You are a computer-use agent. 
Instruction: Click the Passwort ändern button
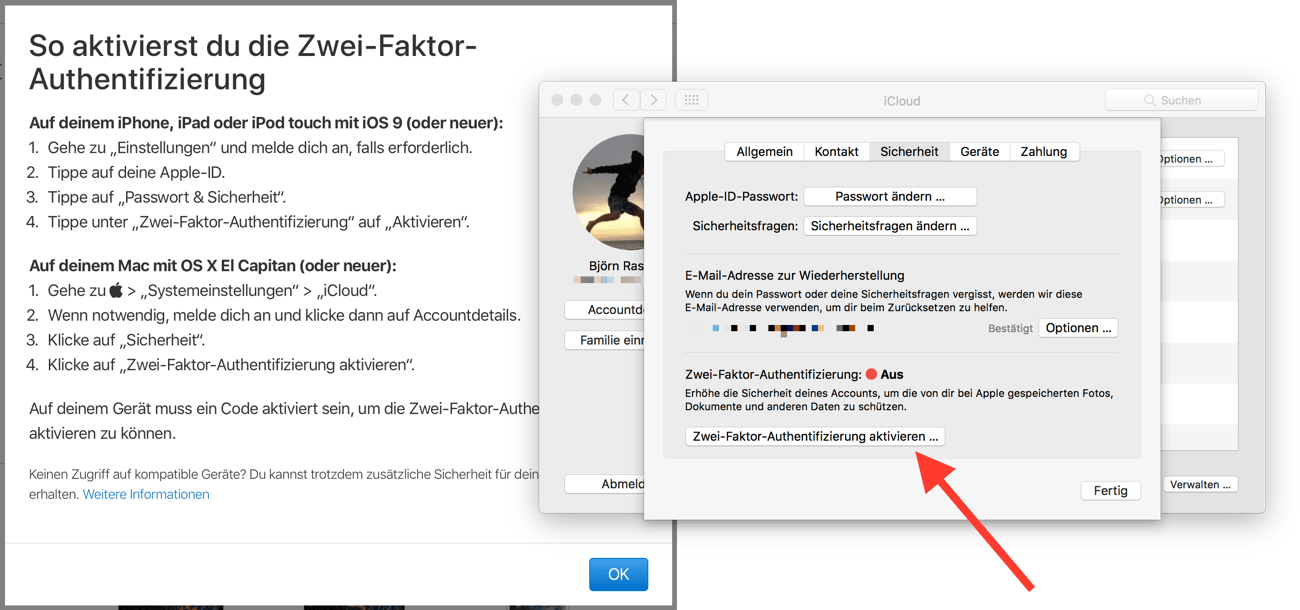coord(890,196)
